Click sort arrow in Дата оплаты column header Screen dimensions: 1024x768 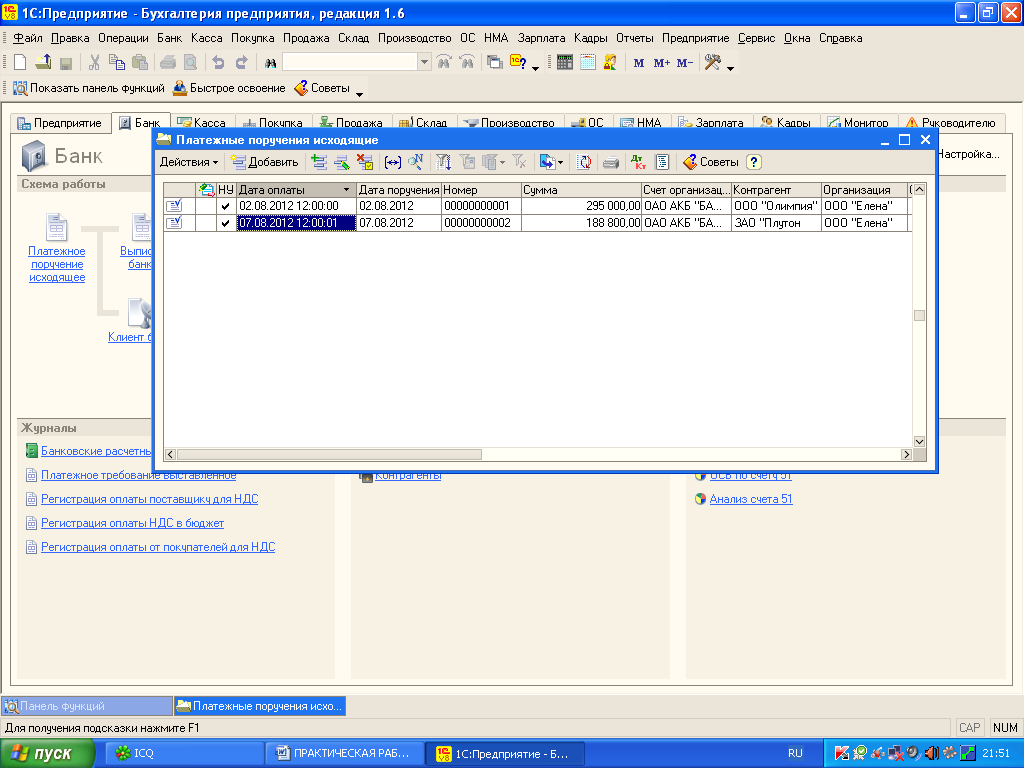pos(347,190)
